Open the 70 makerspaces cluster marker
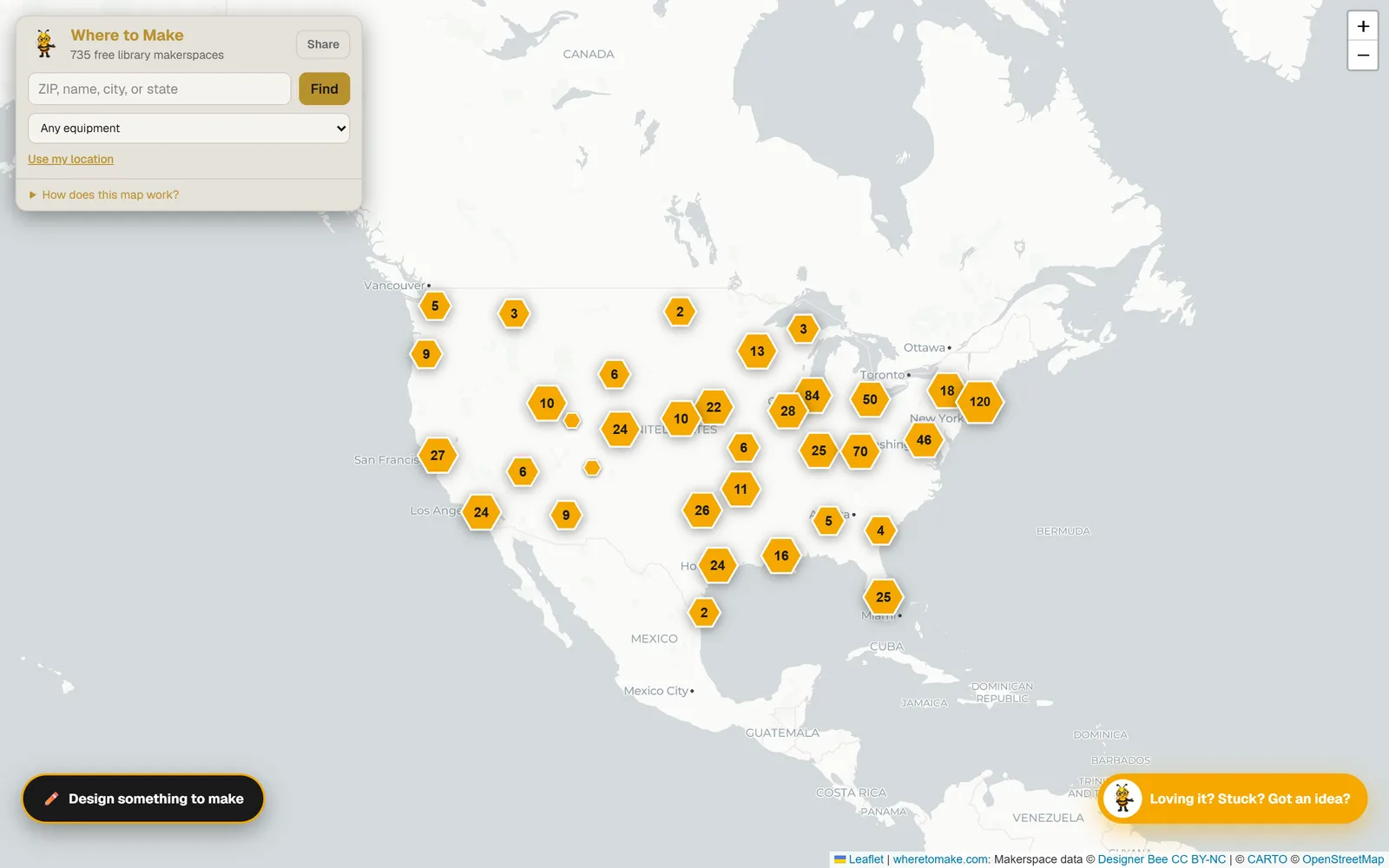The height and width of the screenshot is (868, 1389). click(860, 451)
